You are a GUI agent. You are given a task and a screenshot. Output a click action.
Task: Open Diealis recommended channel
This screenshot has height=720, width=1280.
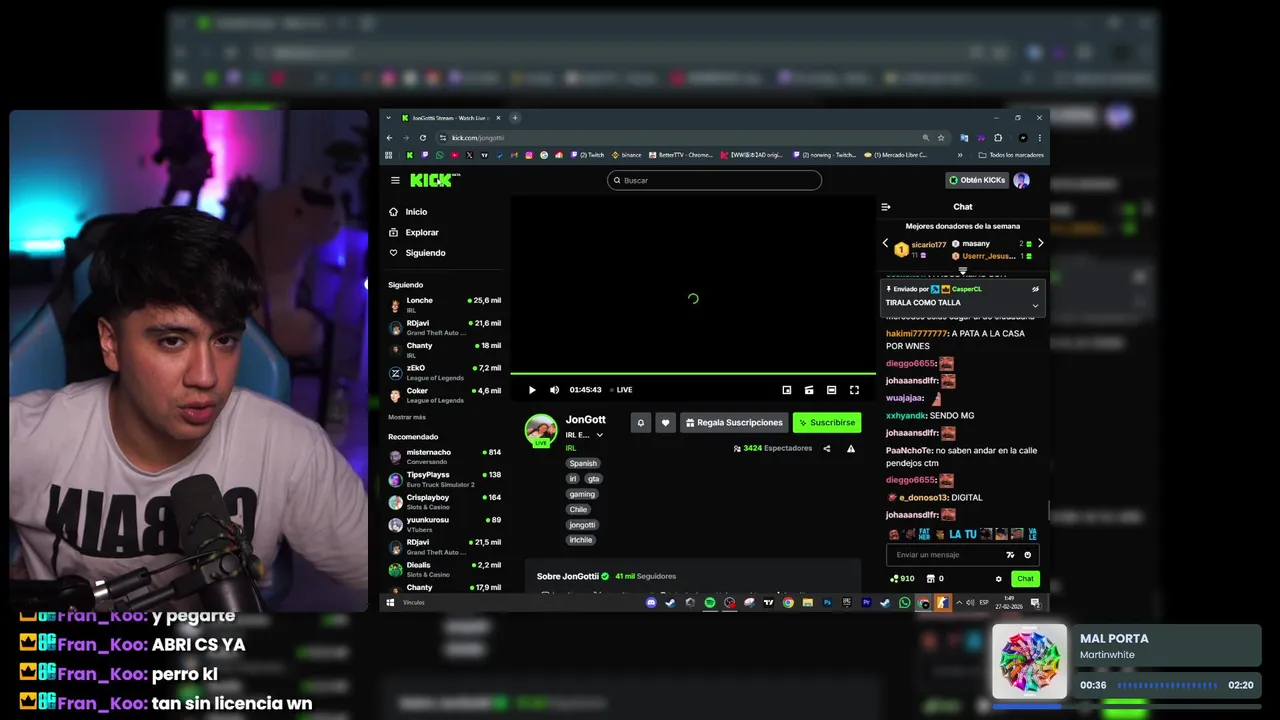click(445, 569)
